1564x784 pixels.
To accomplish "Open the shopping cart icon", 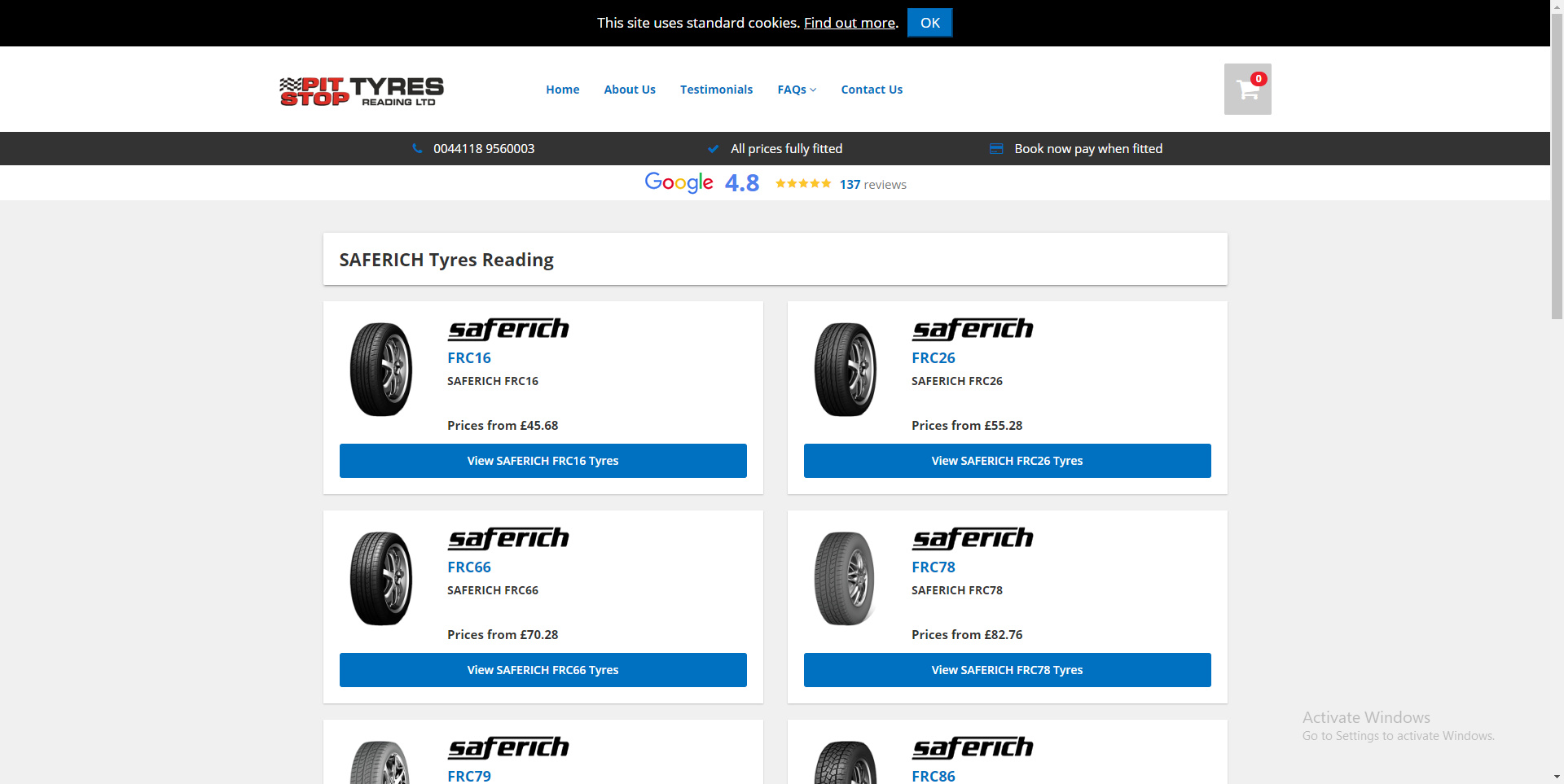I will click(x=1247, y=89).
